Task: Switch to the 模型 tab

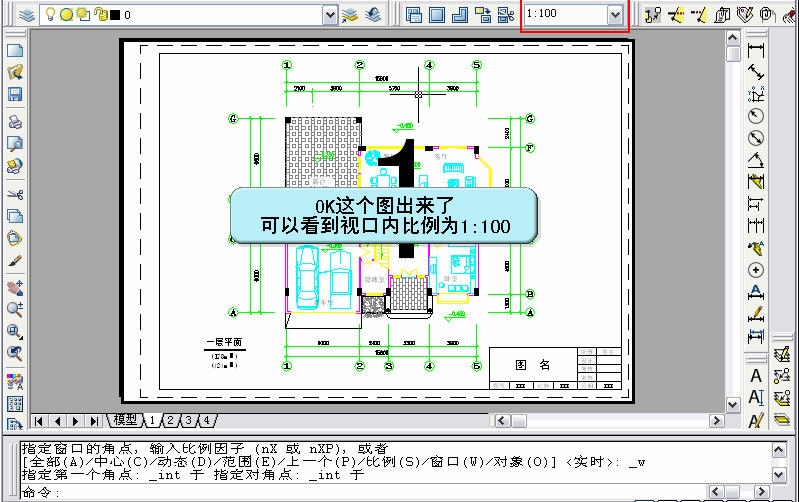Action: [125, 420]
